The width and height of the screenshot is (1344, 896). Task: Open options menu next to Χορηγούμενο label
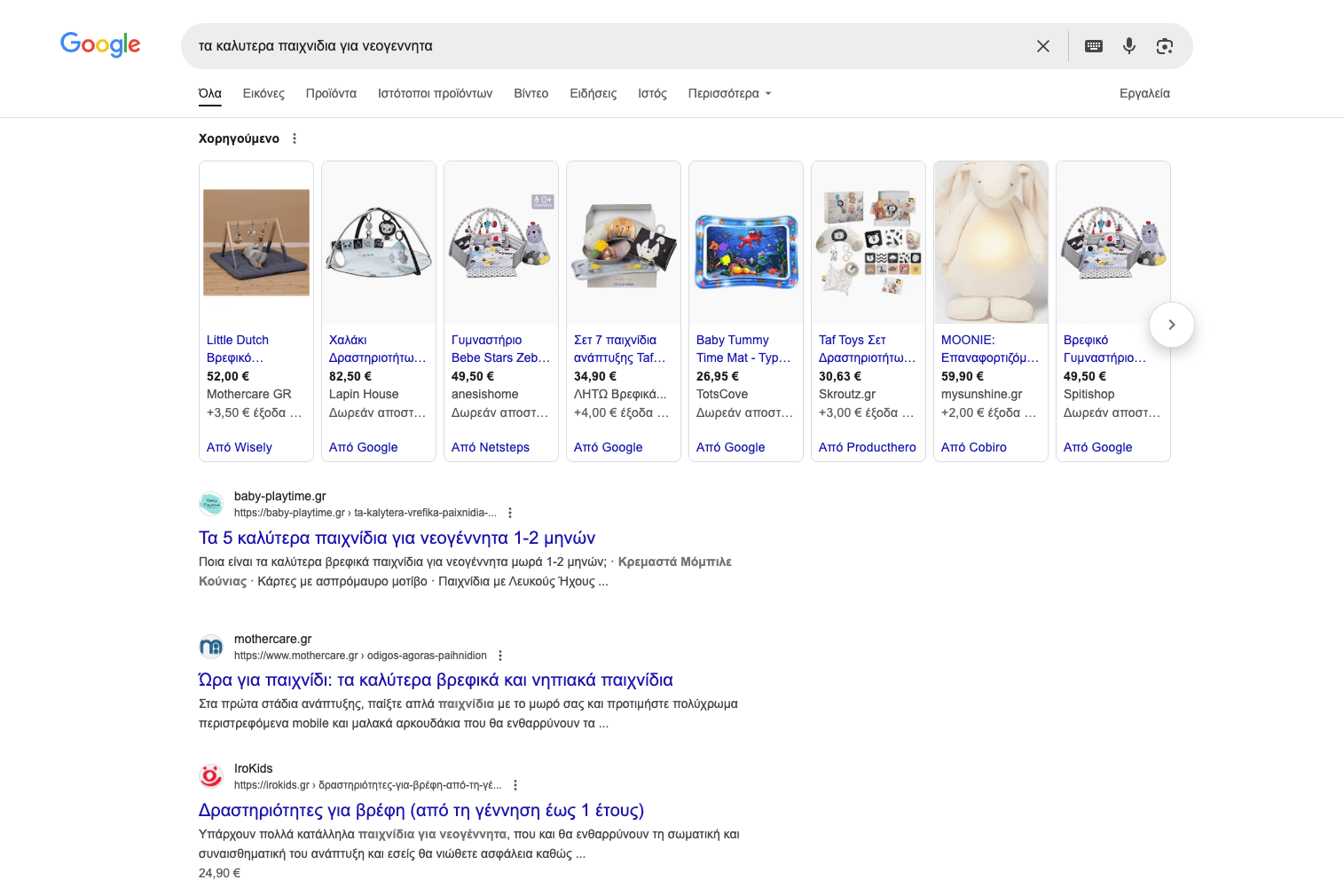[295, 138]
